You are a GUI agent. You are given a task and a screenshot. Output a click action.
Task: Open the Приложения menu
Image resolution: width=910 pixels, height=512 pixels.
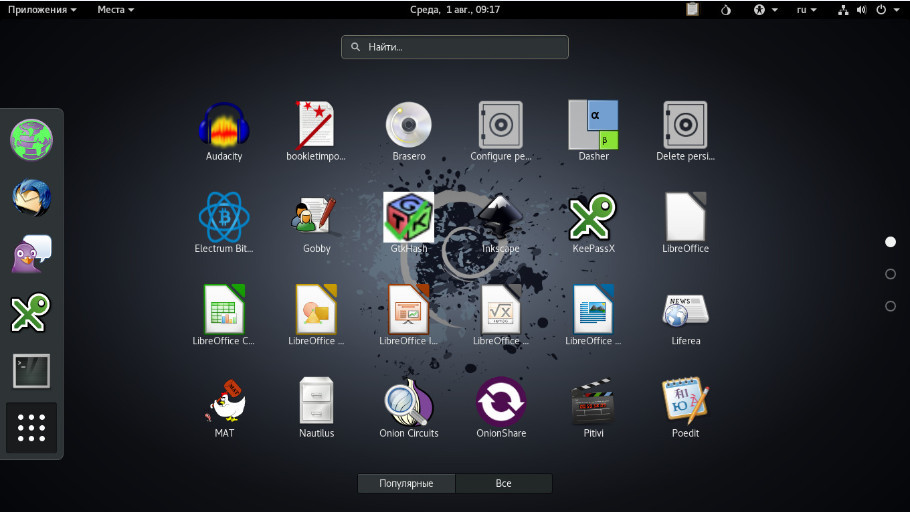[42, 9]
